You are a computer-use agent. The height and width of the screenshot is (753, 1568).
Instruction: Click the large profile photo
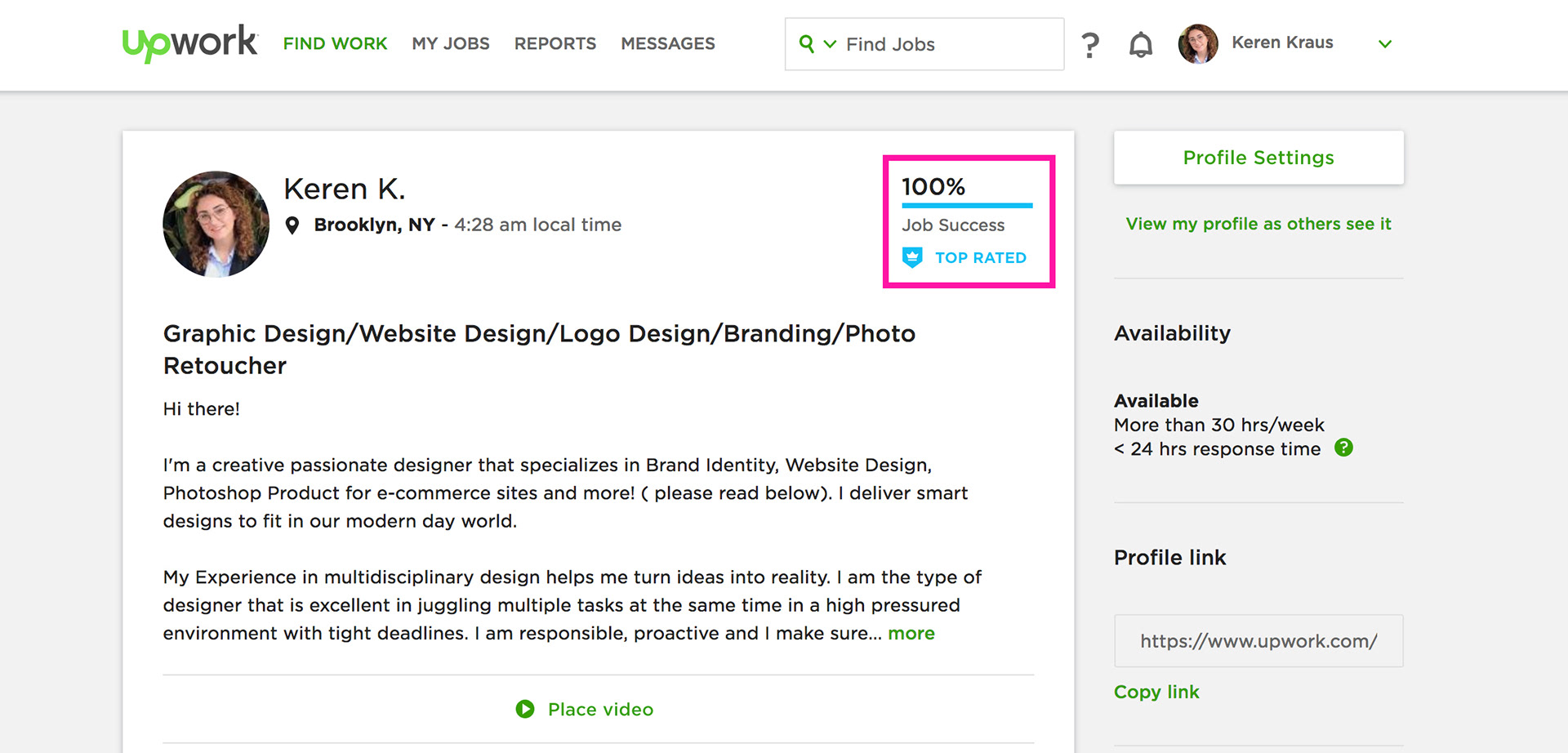[x=216, y=224]
